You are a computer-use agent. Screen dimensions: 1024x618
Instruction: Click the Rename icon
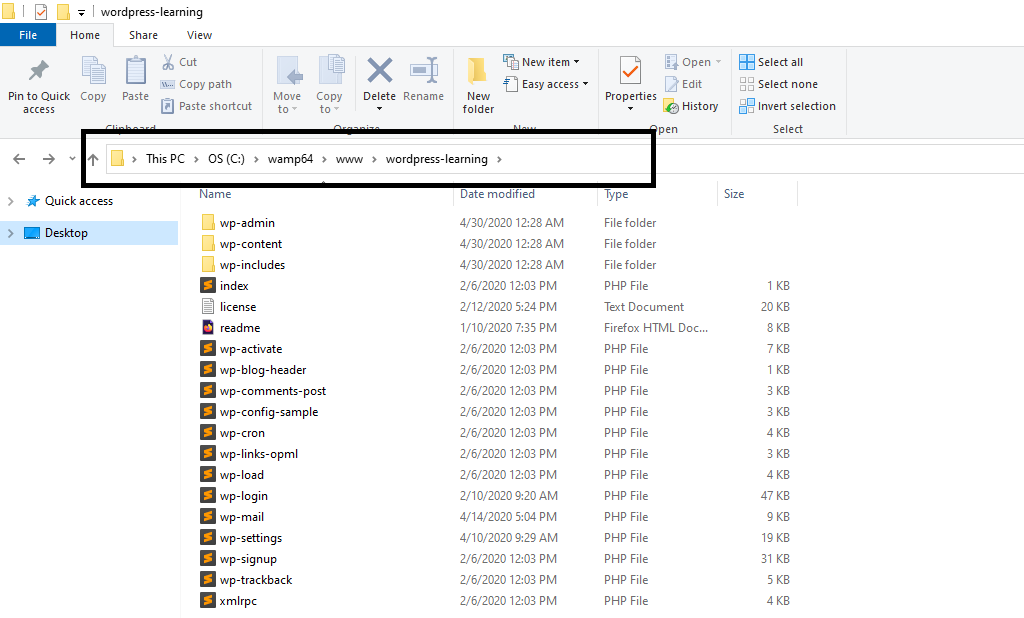pyautogui.click(x=423, y=71)
